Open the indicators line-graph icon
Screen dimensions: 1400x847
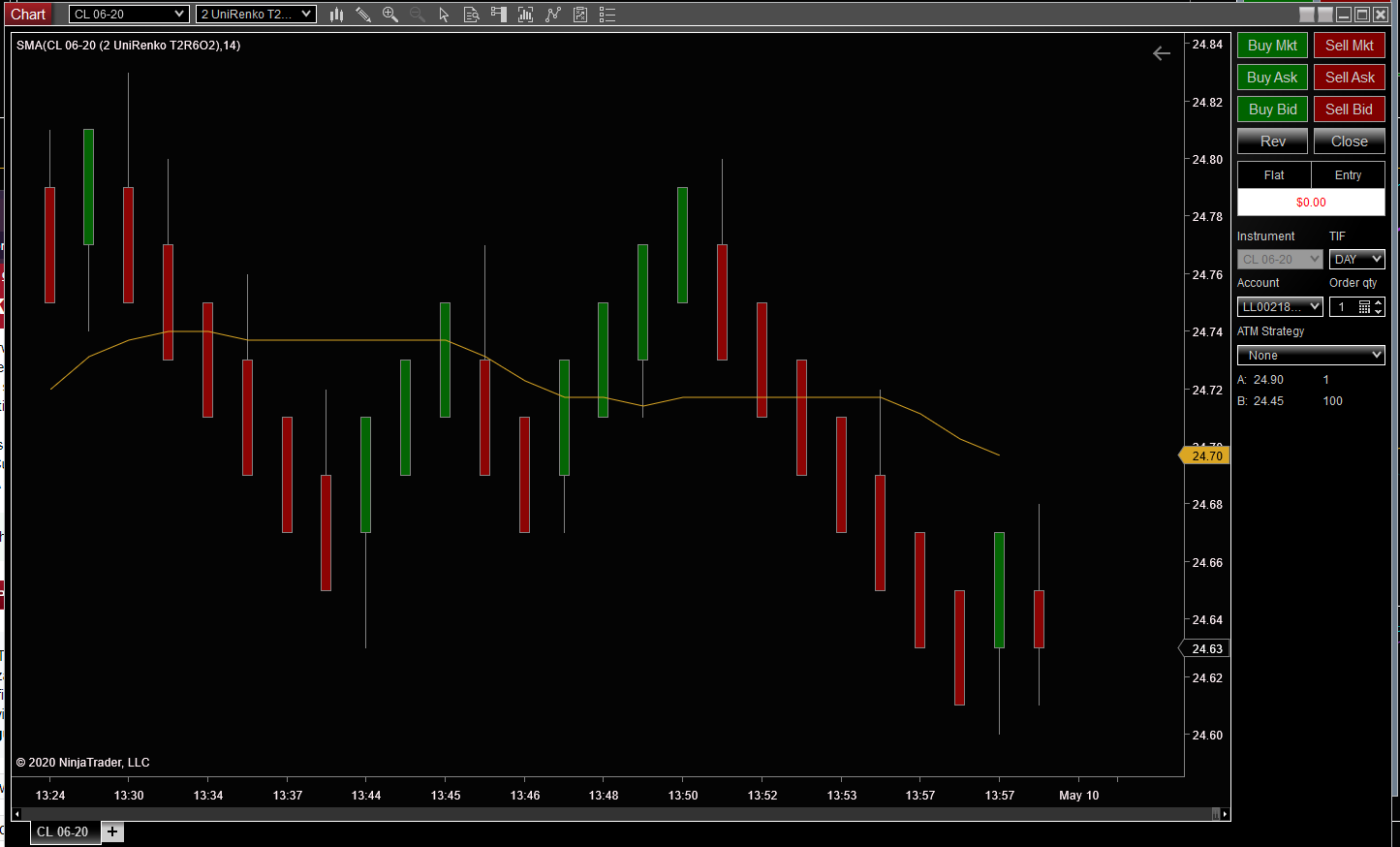[553, 15]
